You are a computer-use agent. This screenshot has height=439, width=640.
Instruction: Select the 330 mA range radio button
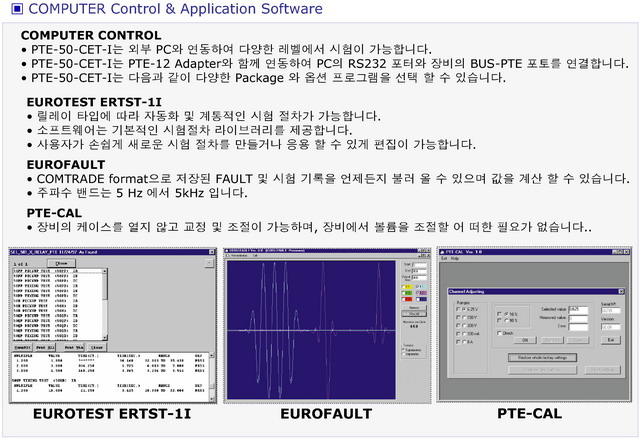pyautogui.click(x=464, y=334)
